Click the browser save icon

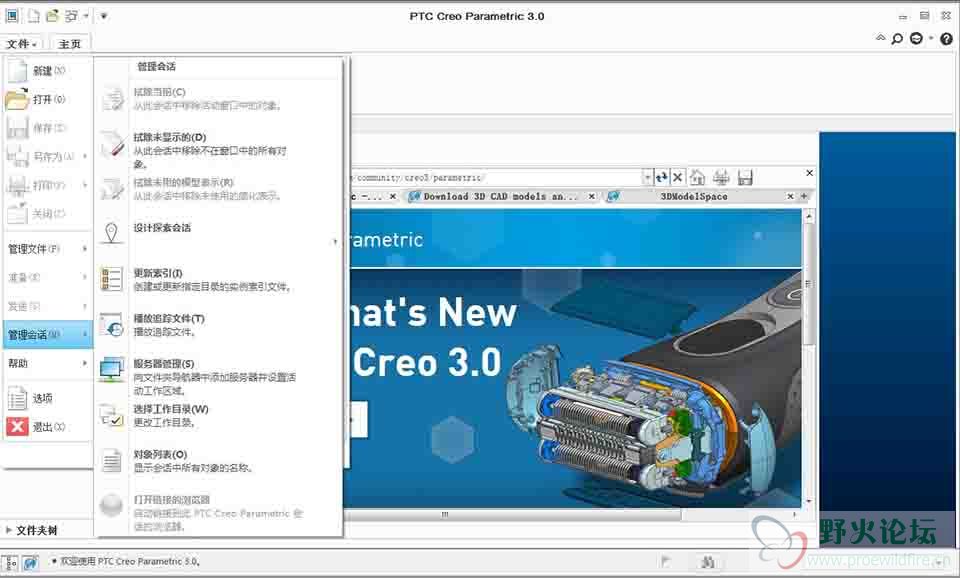tap(745, 178)
